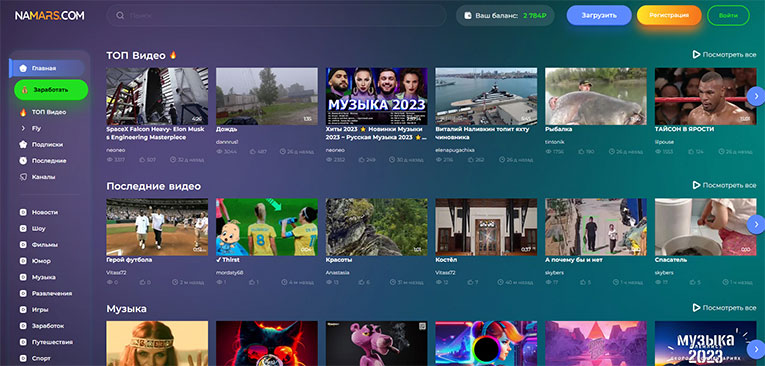Click the 'Красоты' video title
This screenshot has height=366, width=765.
click(338, 260)
